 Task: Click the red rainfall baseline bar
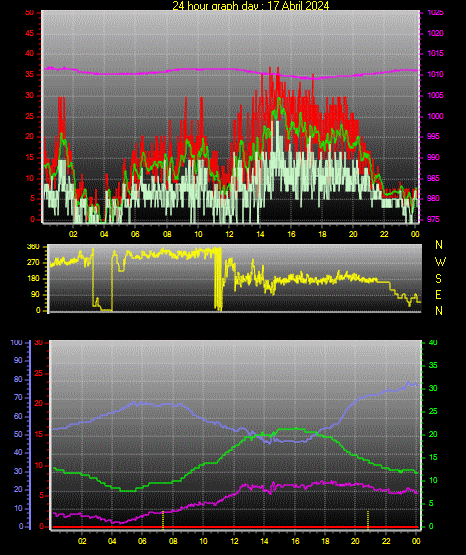(x=235, y=527)
